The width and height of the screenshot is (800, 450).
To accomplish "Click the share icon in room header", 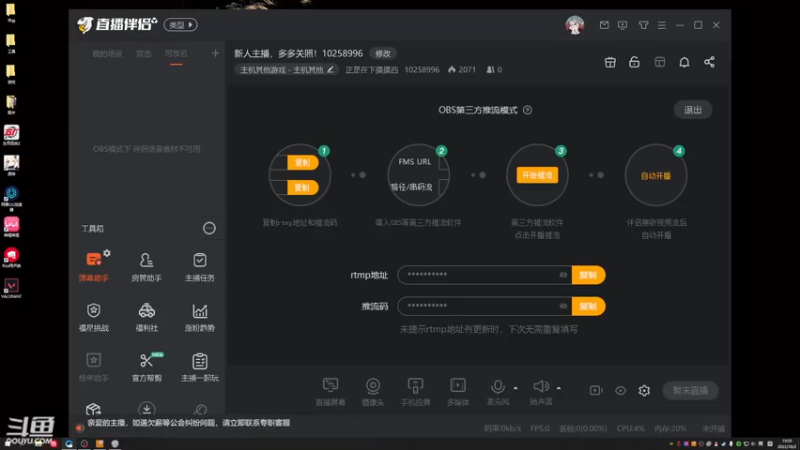I will click(709, 62).
